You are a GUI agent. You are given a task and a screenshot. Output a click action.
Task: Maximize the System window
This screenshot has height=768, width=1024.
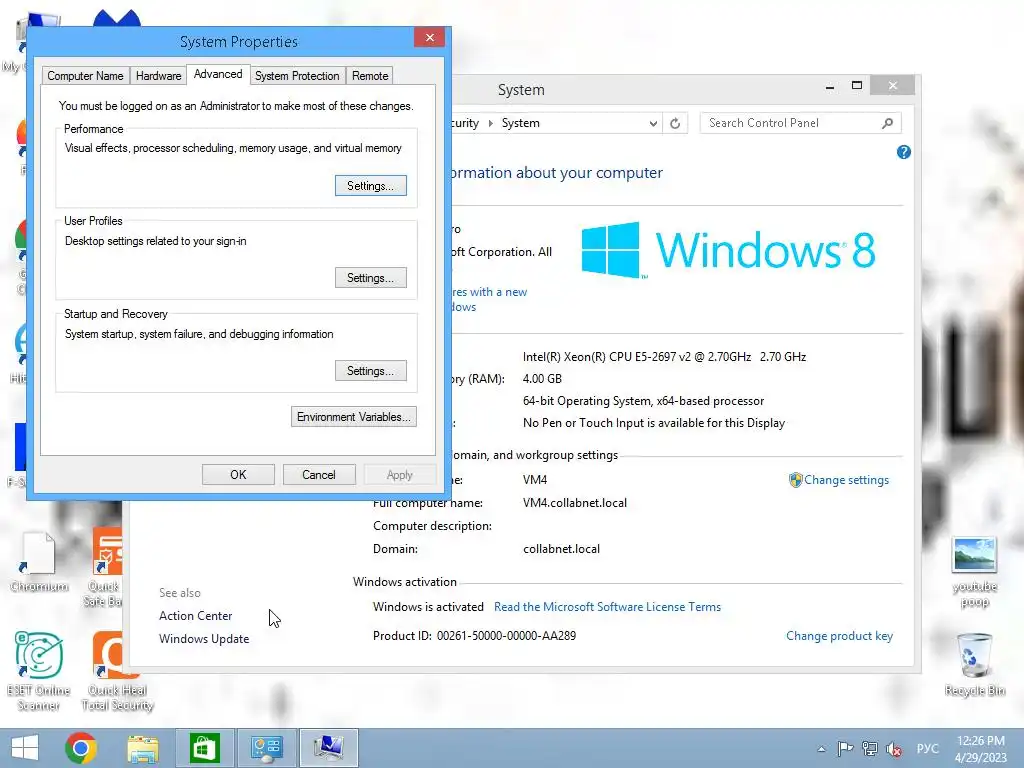coord(857,86)
